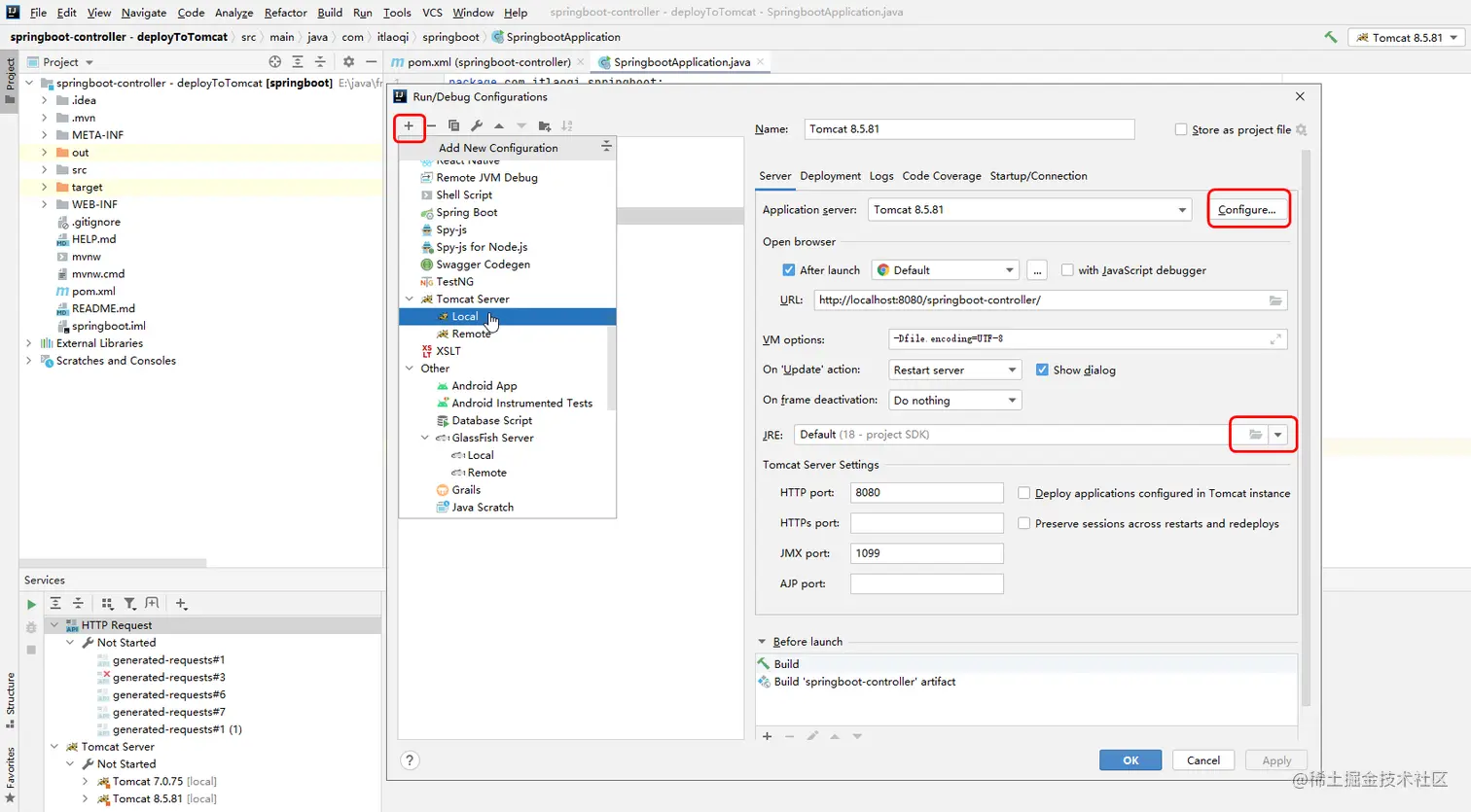Open pom.xml editor tab
This screenshot has height=812, width=1471.
[488, 62]
